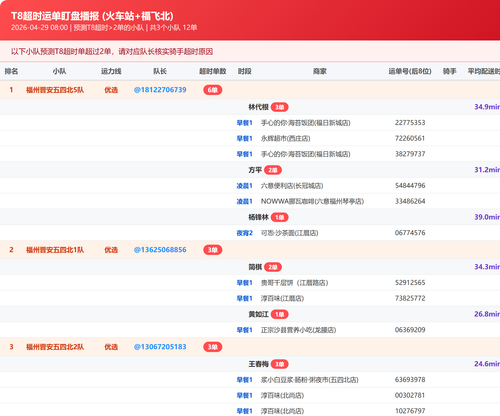Image resolution: width=500 pixels, height=416 pixels.
Task: Click the merchant in the order 52912565 row
Action: pos(295,283)
